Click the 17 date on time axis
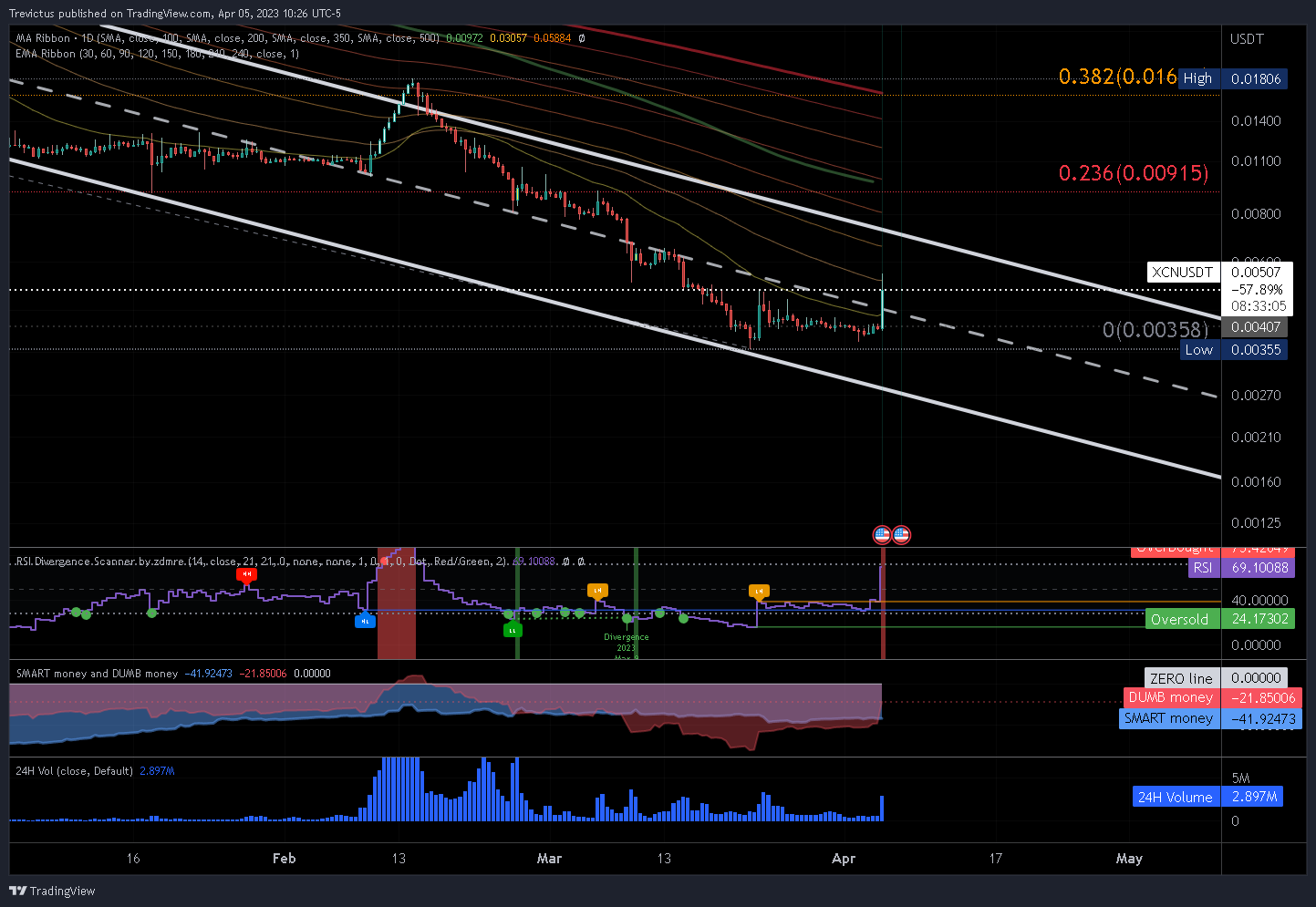 (996, 858)
